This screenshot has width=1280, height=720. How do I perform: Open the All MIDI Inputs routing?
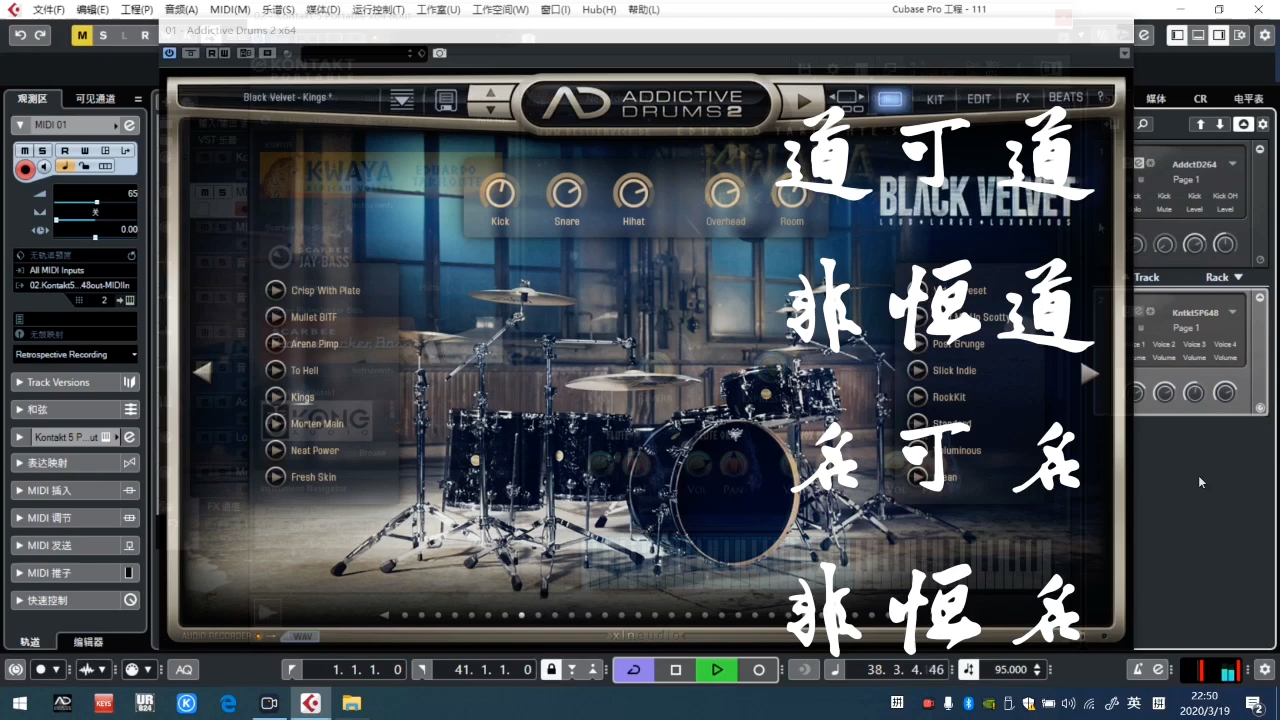click(75, 270)
